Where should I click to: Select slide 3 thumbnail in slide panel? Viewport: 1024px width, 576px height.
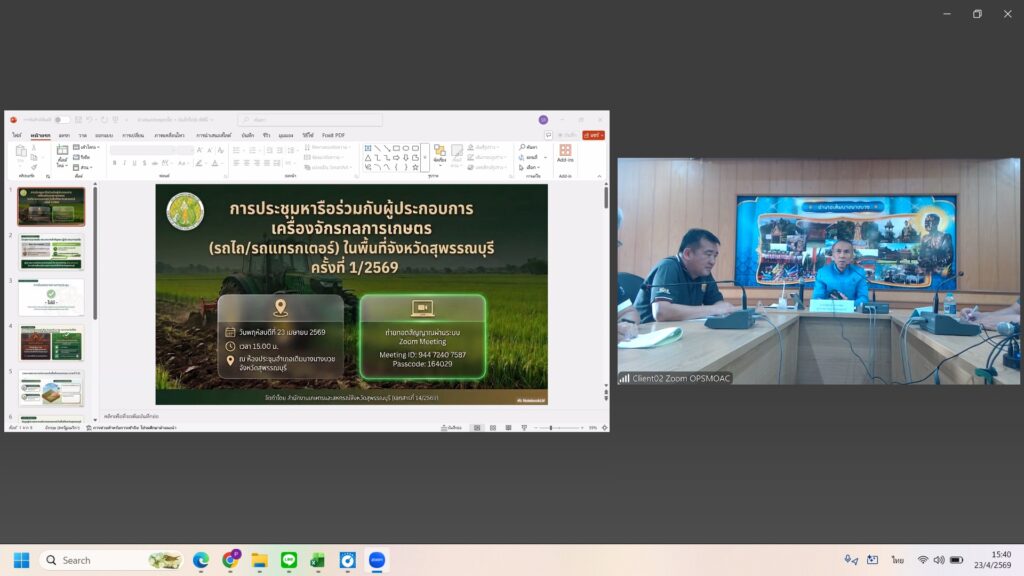51,297
